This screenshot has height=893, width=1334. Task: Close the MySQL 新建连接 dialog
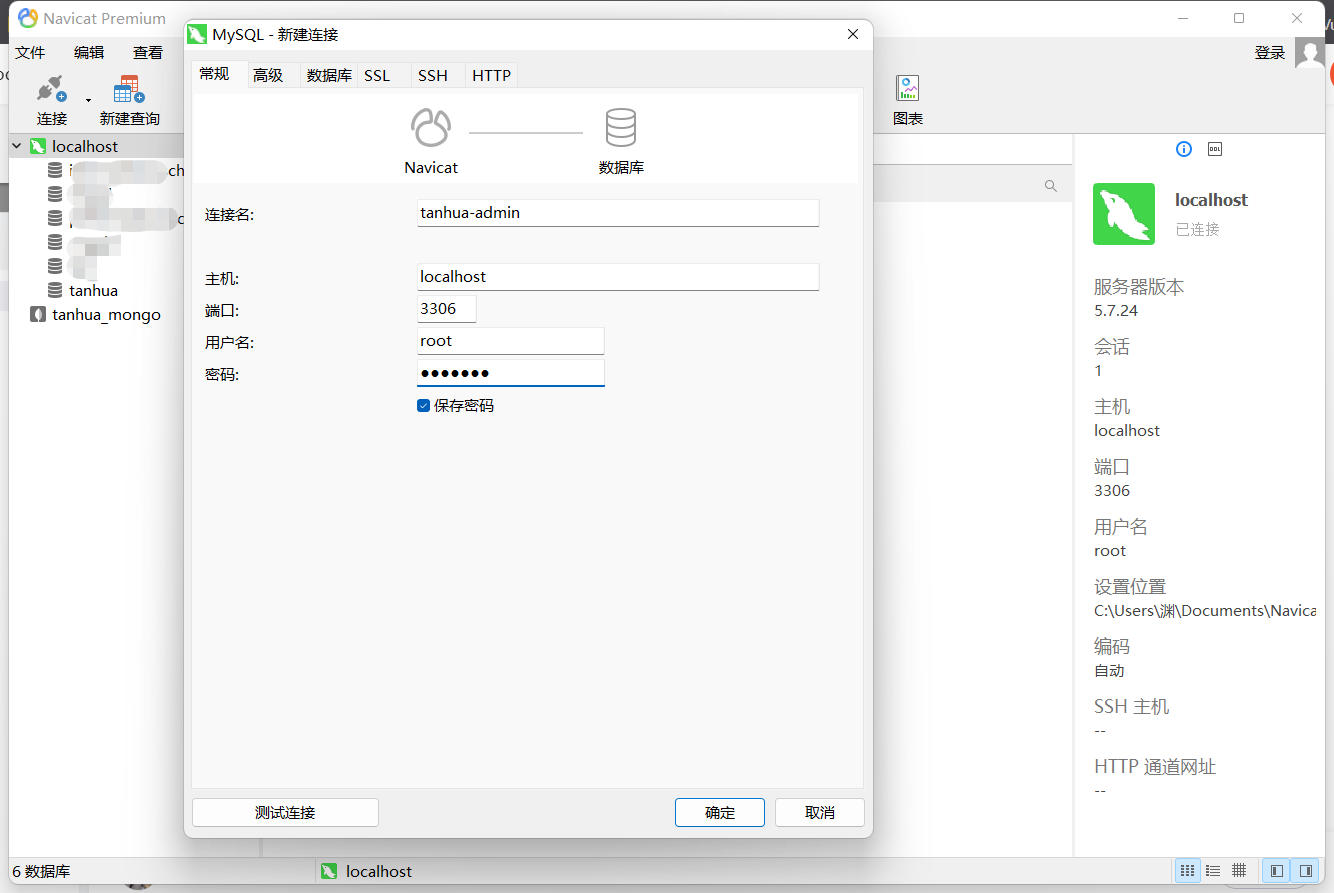(853, 34)
